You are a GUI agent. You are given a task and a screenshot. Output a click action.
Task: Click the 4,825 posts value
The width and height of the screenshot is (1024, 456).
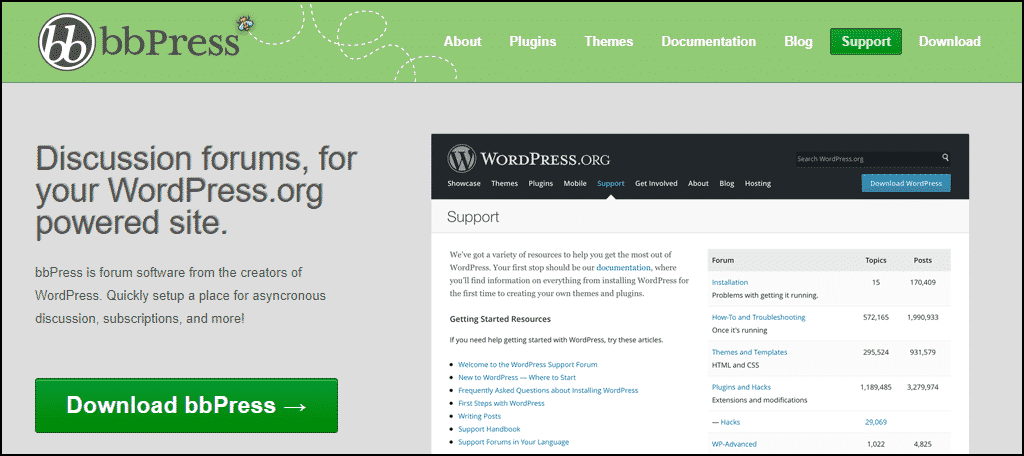923,444
